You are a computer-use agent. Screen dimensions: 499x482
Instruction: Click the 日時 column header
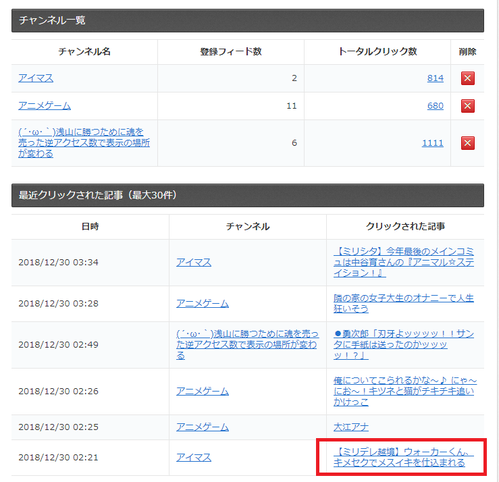coord(90,227)
